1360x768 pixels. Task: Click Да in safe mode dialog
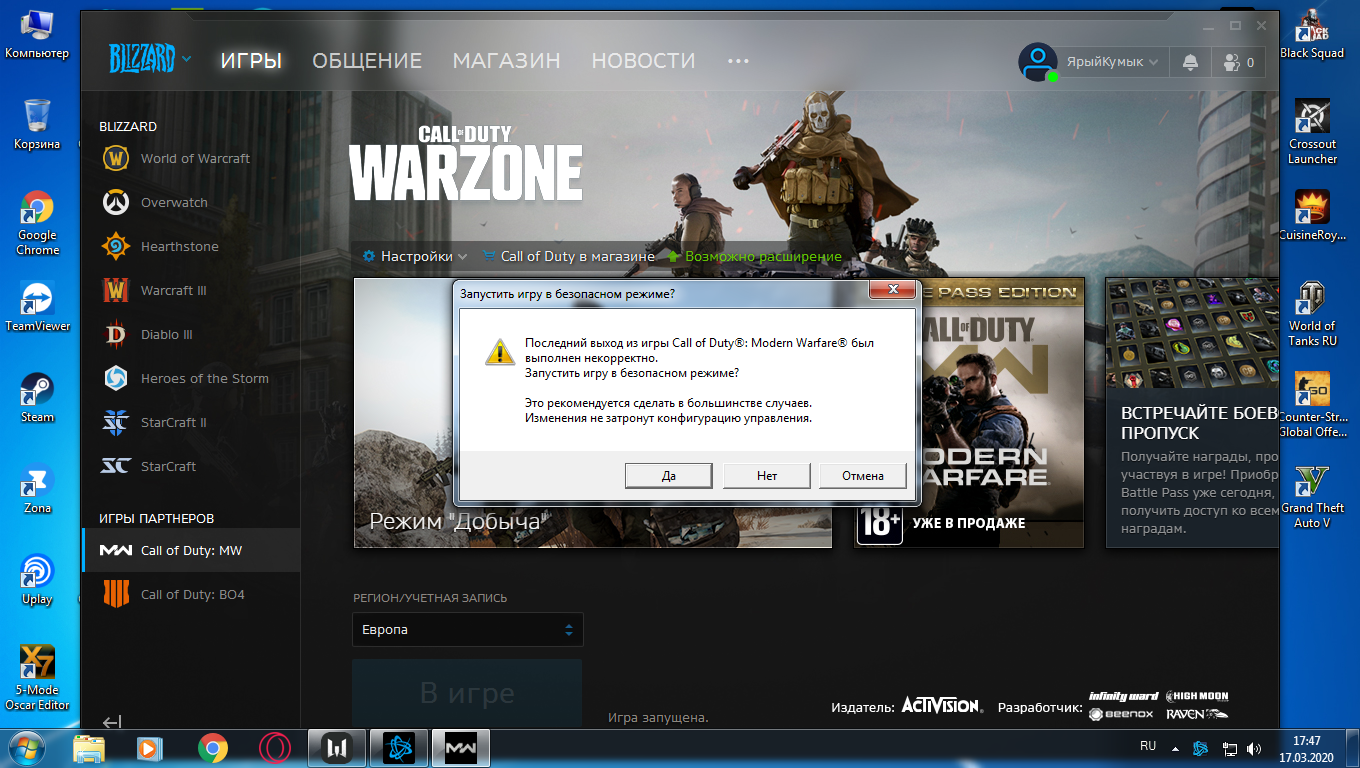669,476
